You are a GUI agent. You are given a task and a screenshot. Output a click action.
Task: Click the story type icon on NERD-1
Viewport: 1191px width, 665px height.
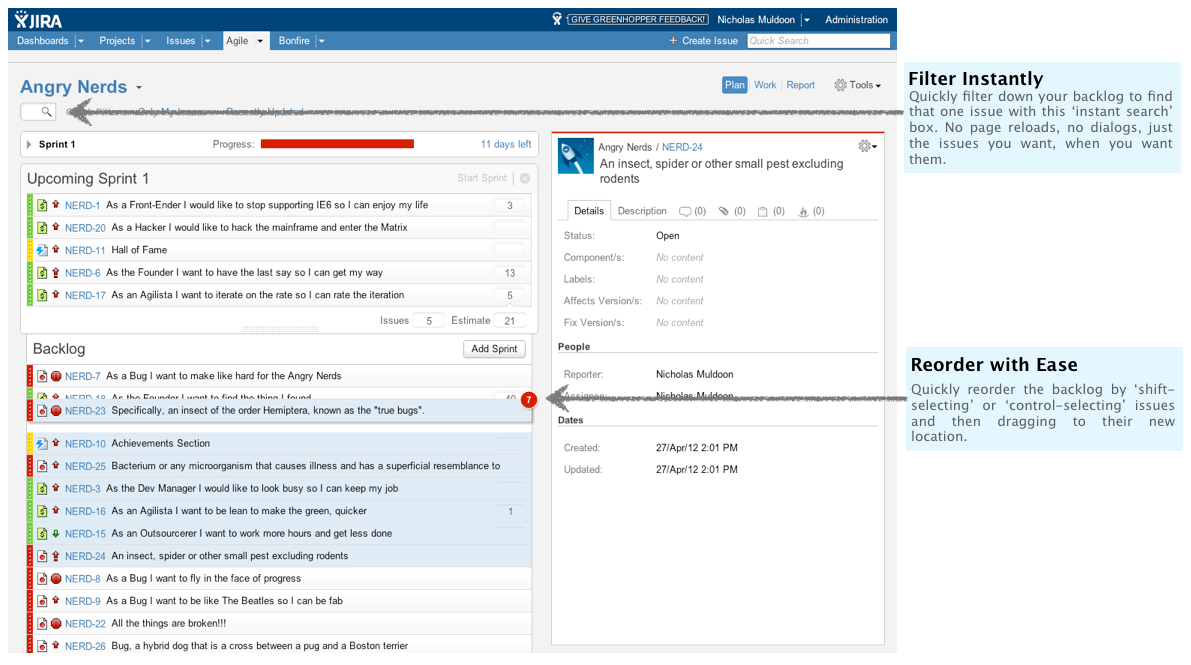pyautogui.click(x=42, y=206)
